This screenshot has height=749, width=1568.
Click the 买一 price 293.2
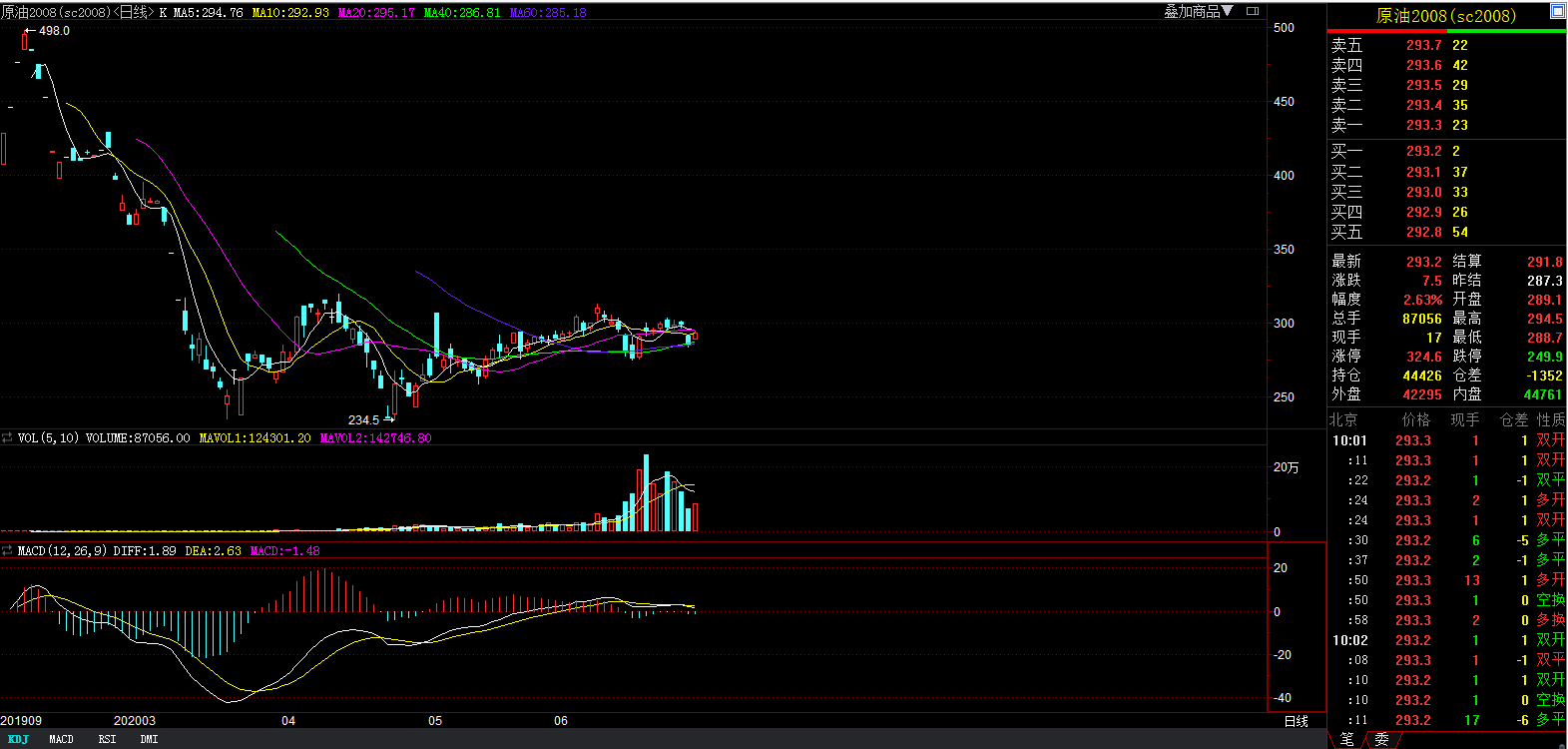pos(1423,151)
